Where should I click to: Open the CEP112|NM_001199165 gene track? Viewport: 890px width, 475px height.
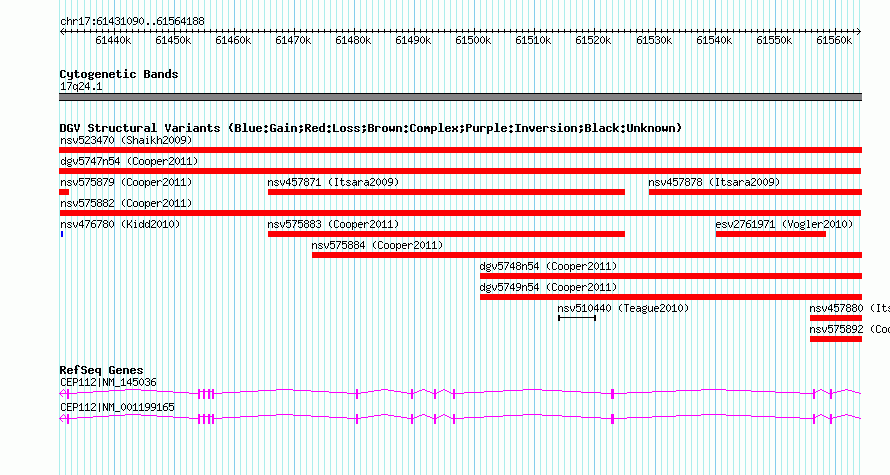pos(460,418)
